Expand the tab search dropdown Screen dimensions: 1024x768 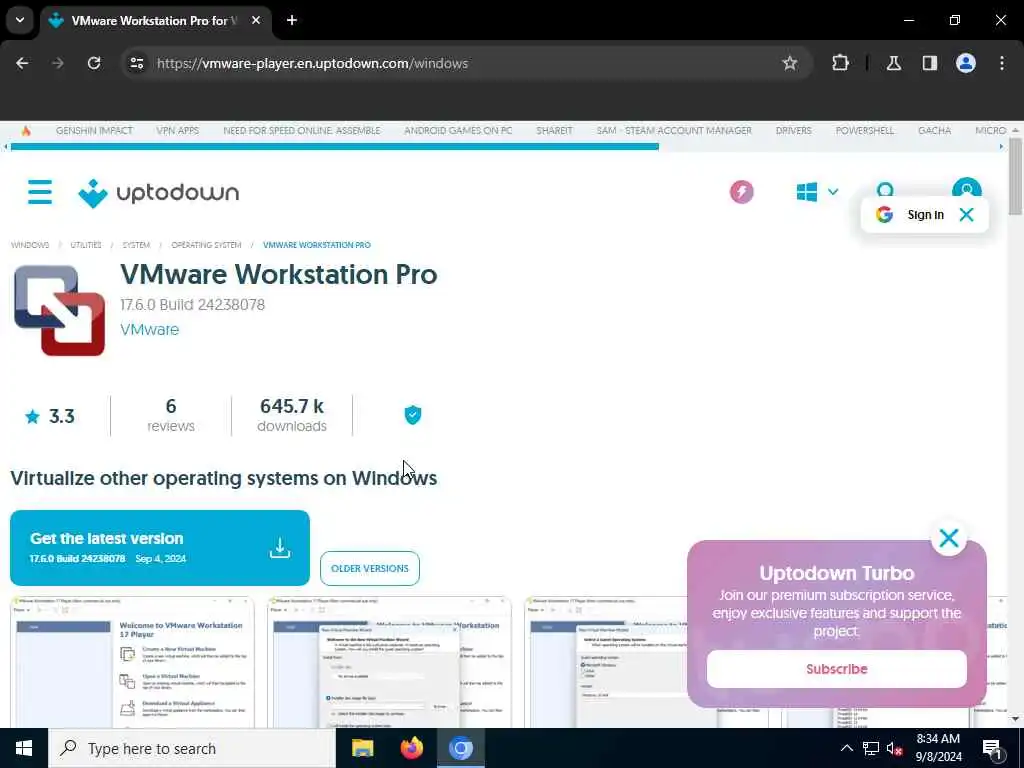point(20,20)
